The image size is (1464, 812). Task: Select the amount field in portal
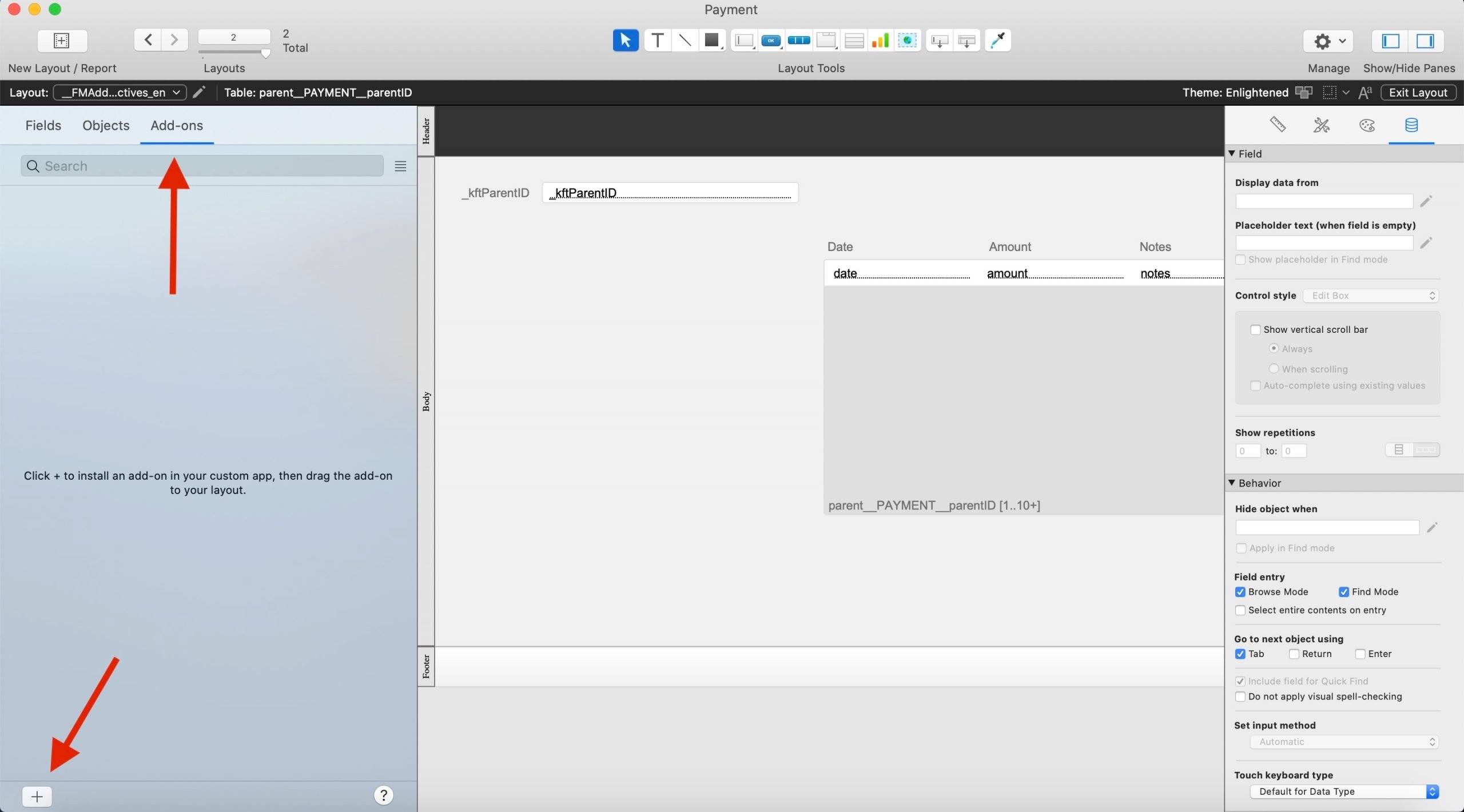pos(1055,273)
